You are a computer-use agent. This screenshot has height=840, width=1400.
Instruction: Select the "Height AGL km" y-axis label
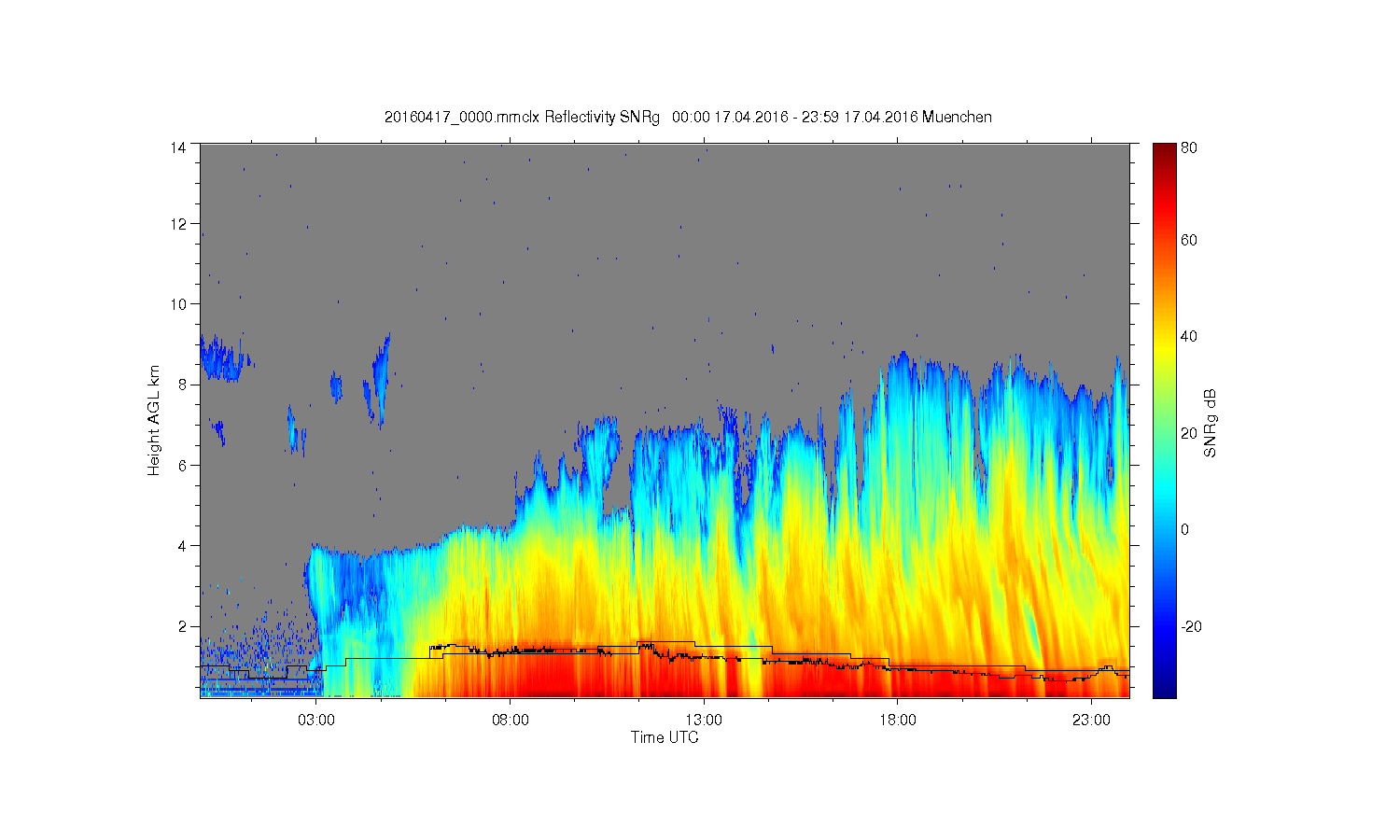[154, 420]
